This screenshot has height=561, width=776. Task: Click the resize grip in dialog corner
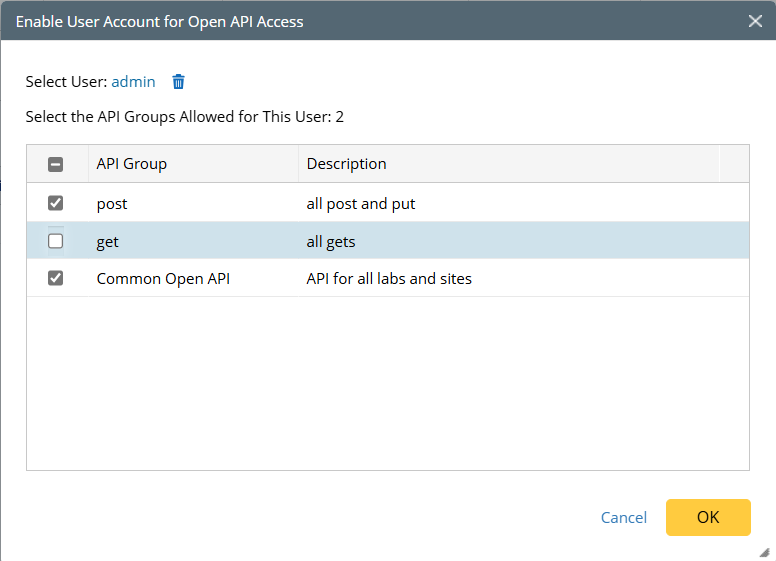(x=765, y=551)
